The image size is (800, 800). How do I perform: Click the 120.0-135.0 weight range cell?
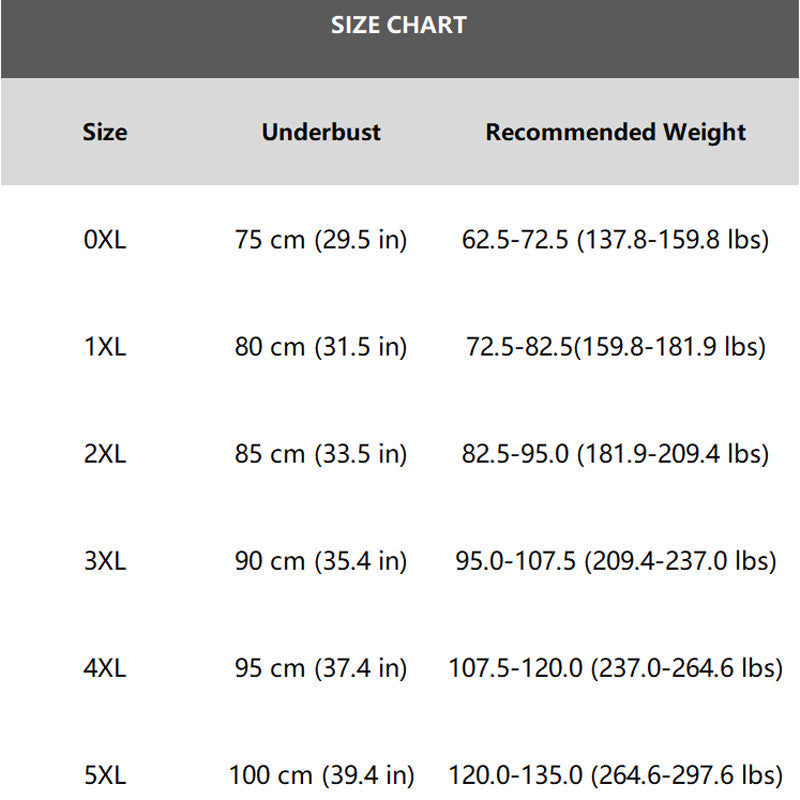pos(615,776)
